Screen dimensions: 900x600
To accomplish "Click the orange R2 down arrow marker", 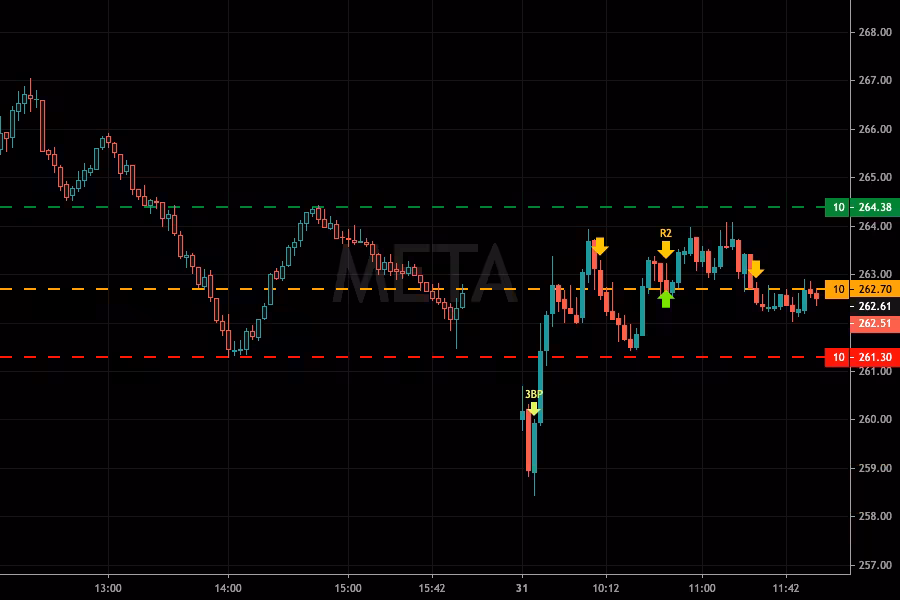I will [x=666, y=249].
